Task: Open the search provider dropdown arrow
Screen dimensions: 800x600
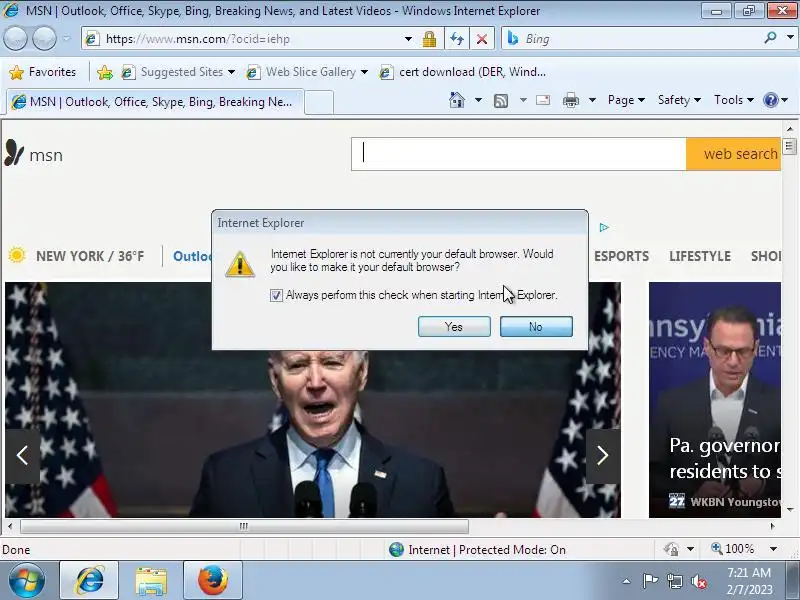Action: pyautogui.click(x=791, y=37)
